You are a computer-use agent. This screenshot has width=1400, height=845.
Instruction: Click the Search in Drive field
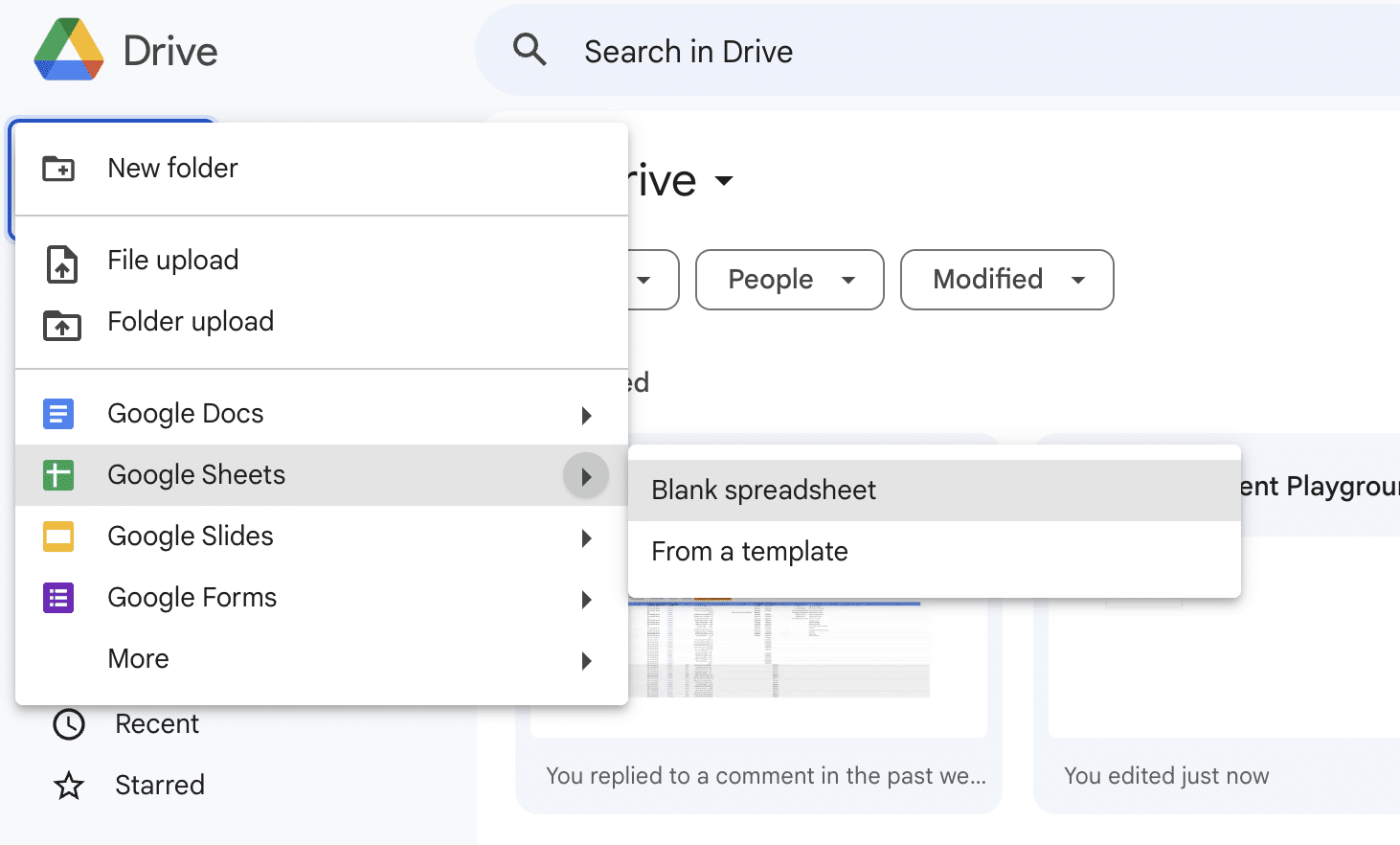862,52
